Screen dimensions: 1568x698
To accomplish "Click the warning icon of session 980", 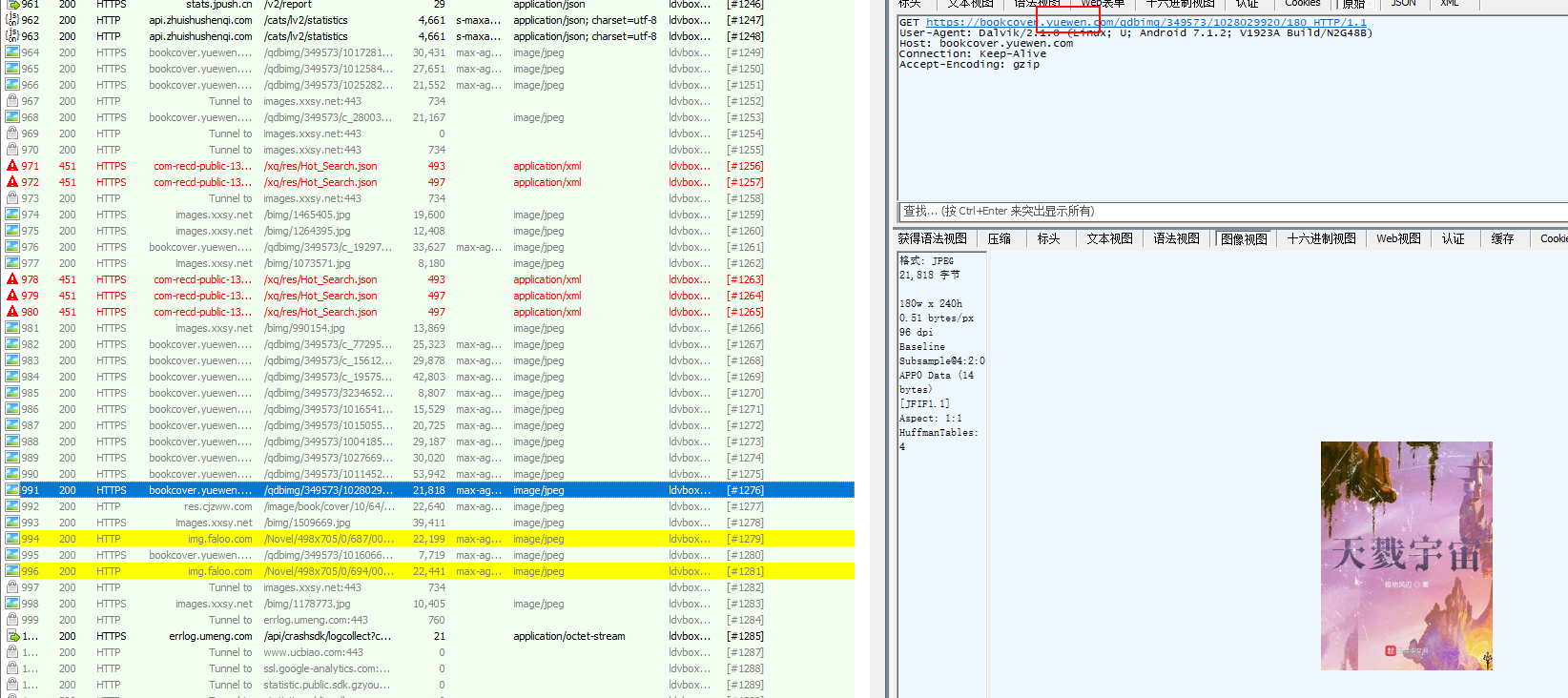I will tap(12, 312).
